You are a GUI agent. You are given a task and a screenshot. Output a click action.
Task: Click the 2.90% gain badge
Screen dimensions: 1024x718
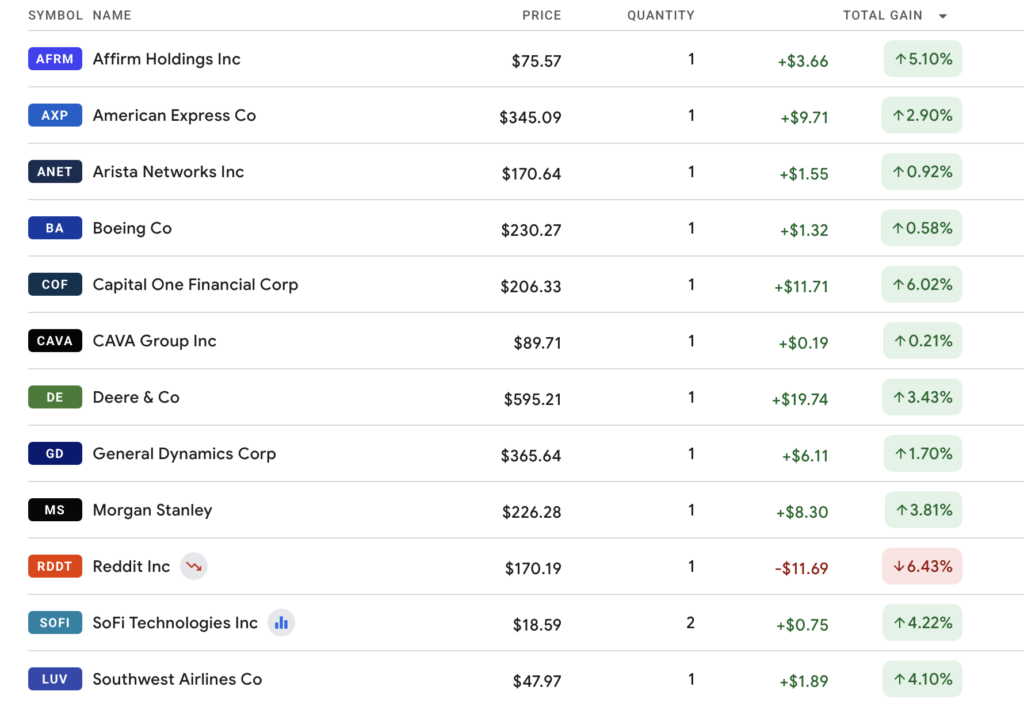(x=921, y=115)
